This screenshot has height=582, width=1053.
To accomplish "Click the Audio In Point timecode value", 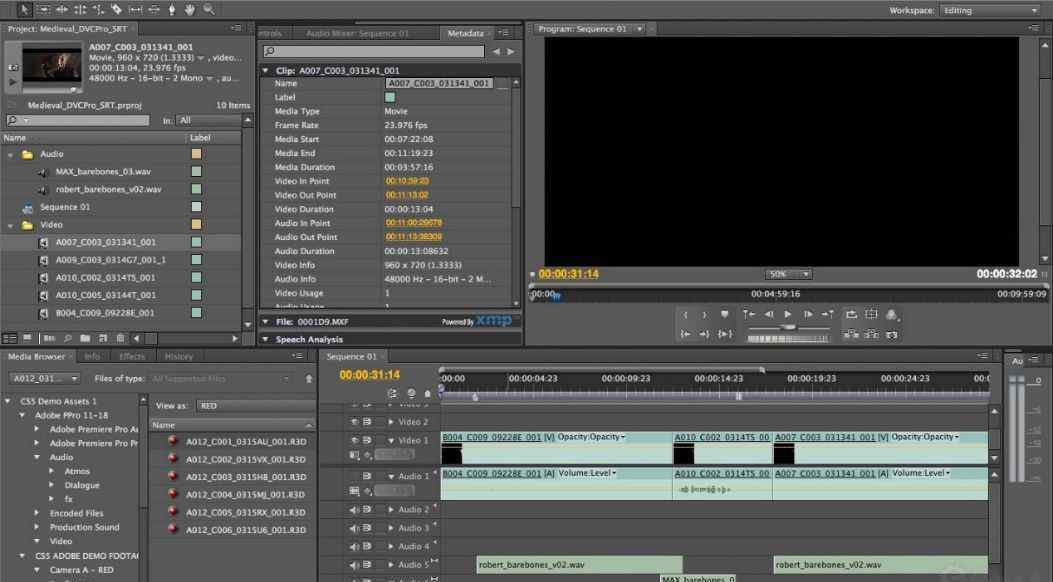I will click(414, 223).
